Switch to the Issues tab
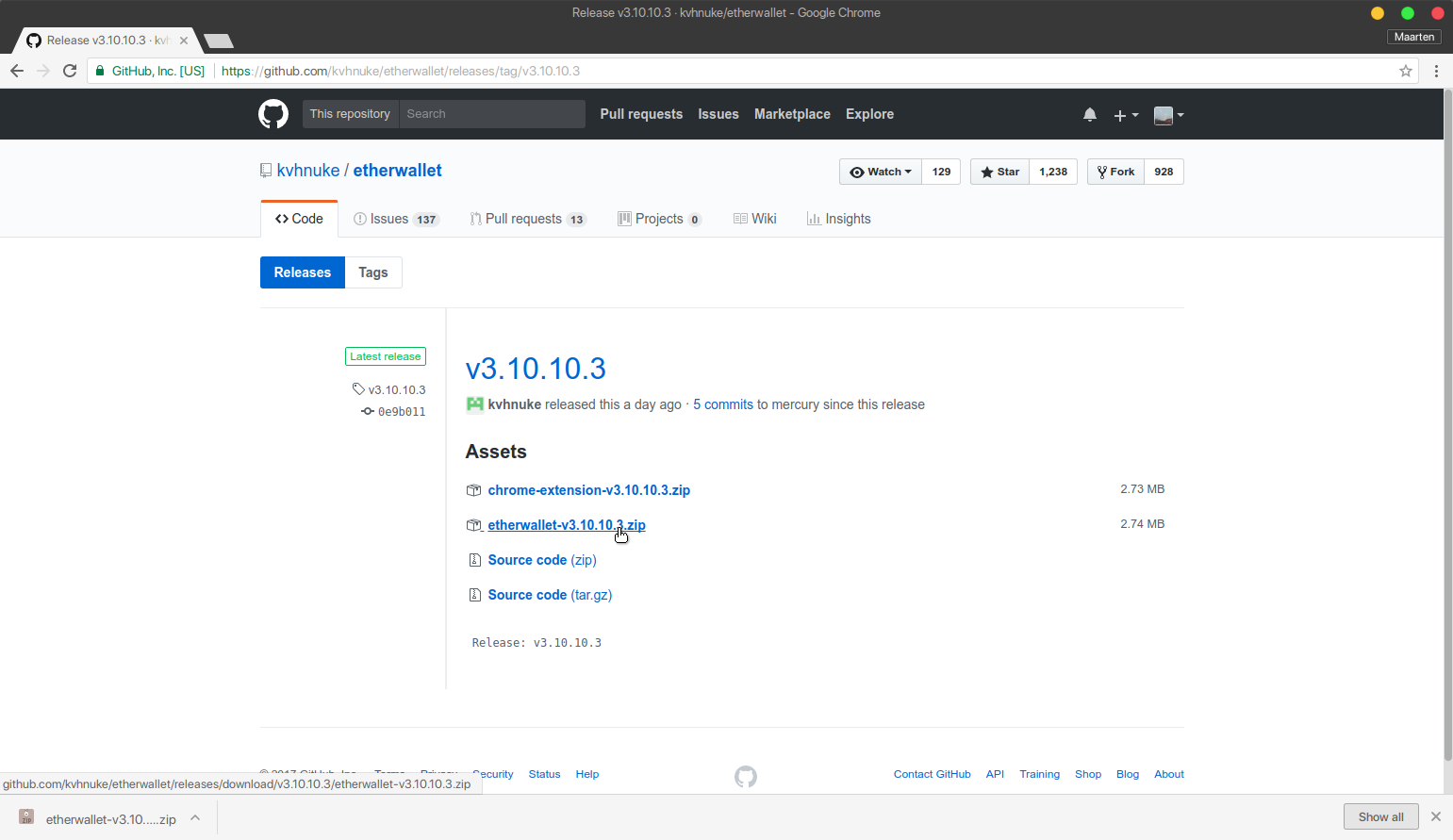 point(396,219)
